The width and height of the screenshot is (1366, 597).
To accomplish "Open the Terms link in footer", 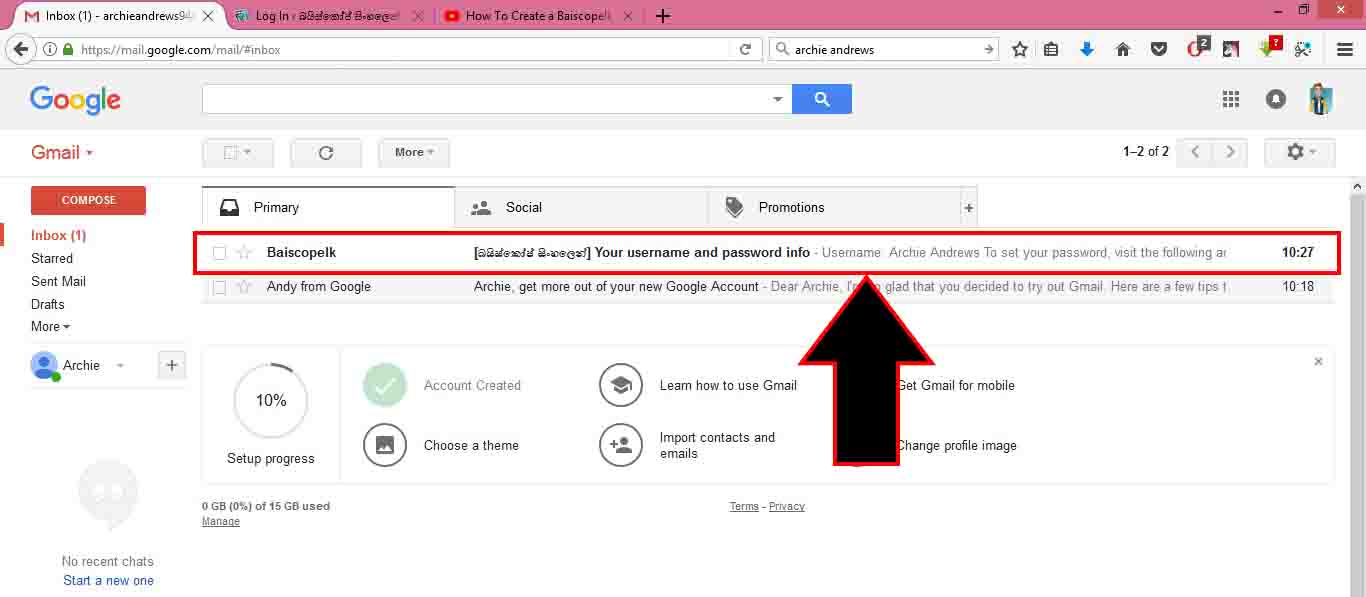I will [x=744, y=507].
